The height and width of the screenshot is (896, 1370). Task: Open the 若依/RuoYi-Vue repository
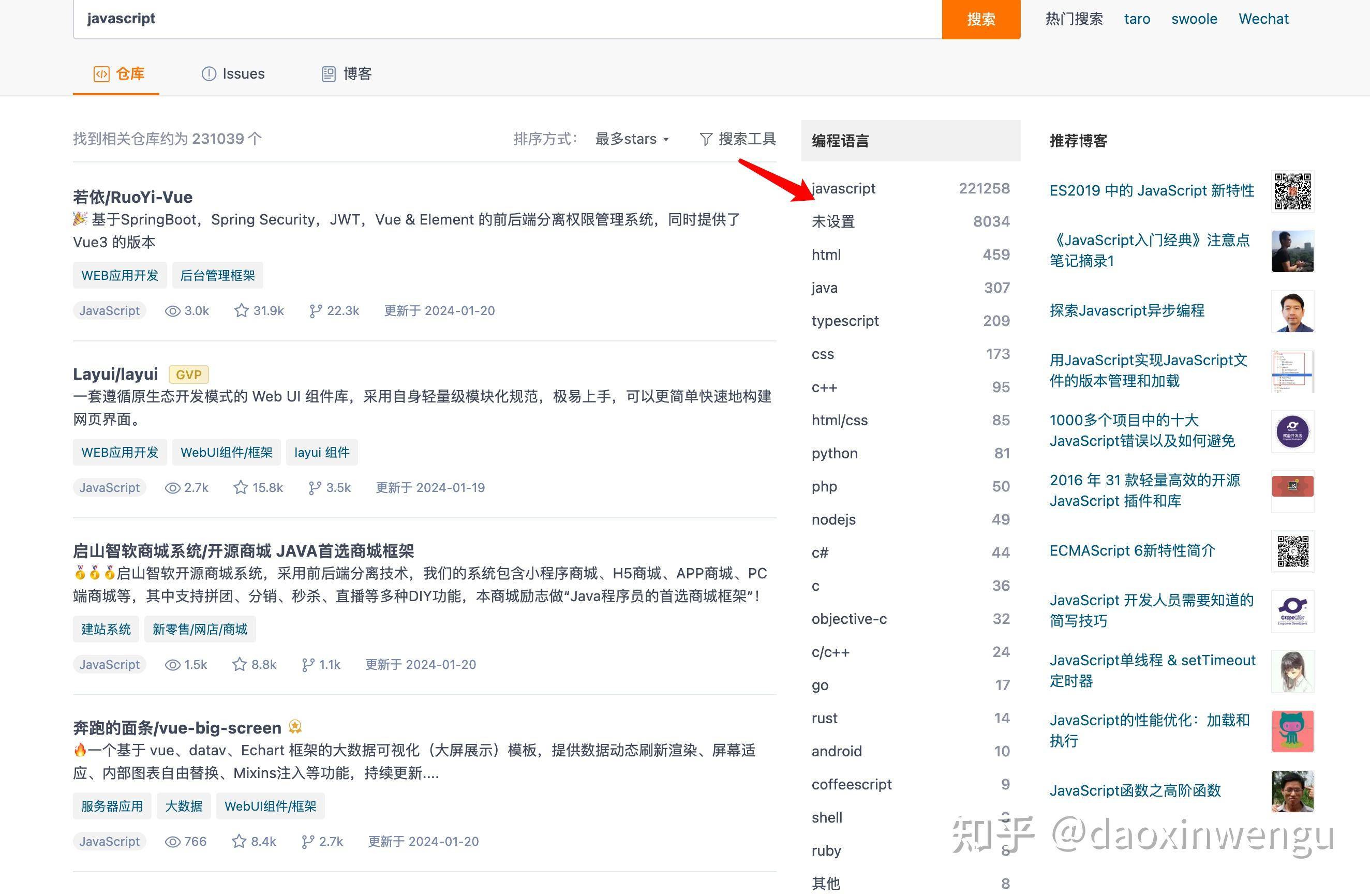[132, 197]
